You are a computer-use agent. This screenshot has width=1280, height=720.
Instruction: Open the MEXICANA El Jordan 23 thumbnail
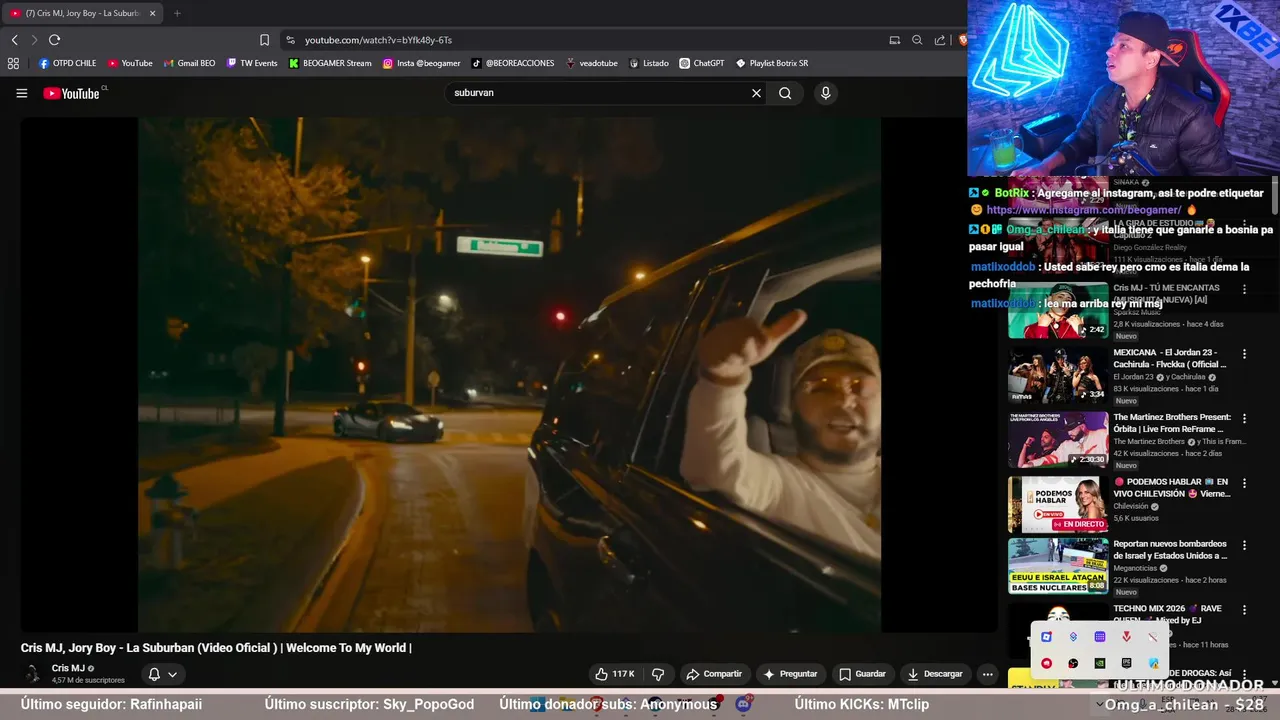(x=1058, y=375)
